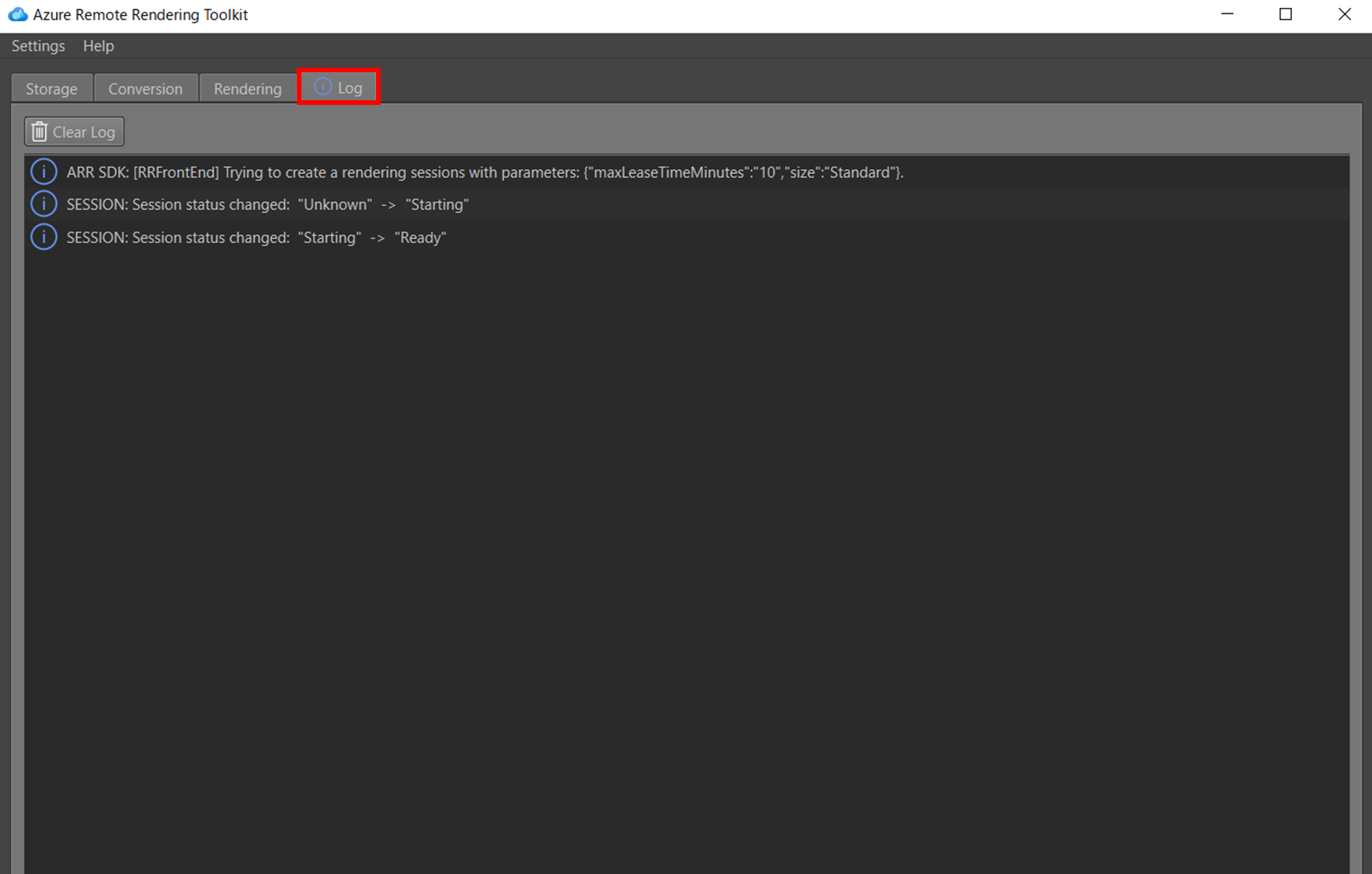Switch to the Rendering tab

(x=247, y=88)
